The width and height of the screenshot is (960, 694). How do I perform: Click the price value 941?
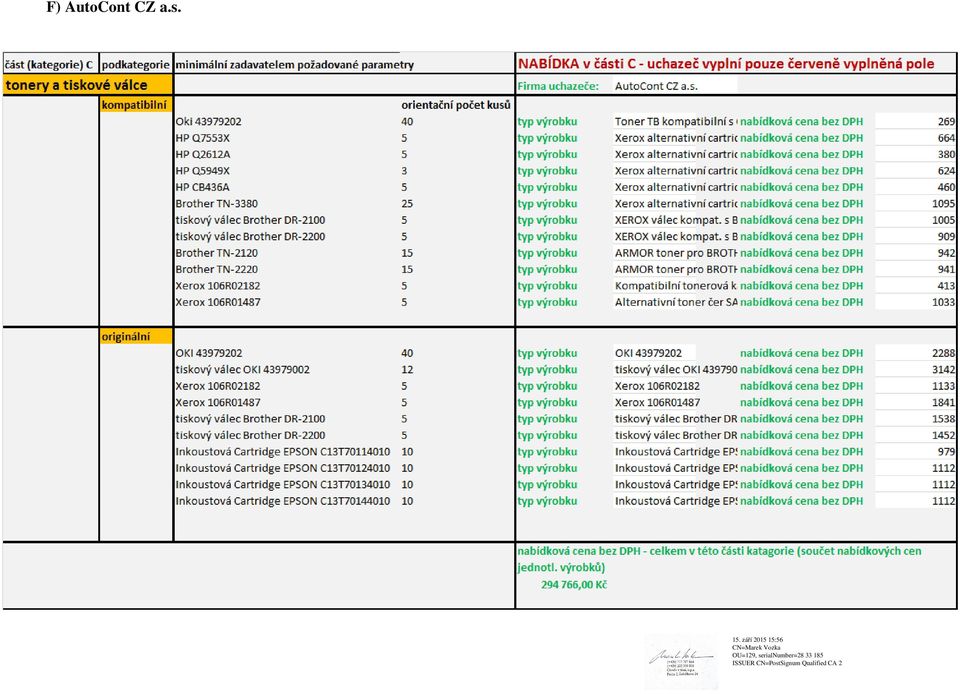click(946, 269)
